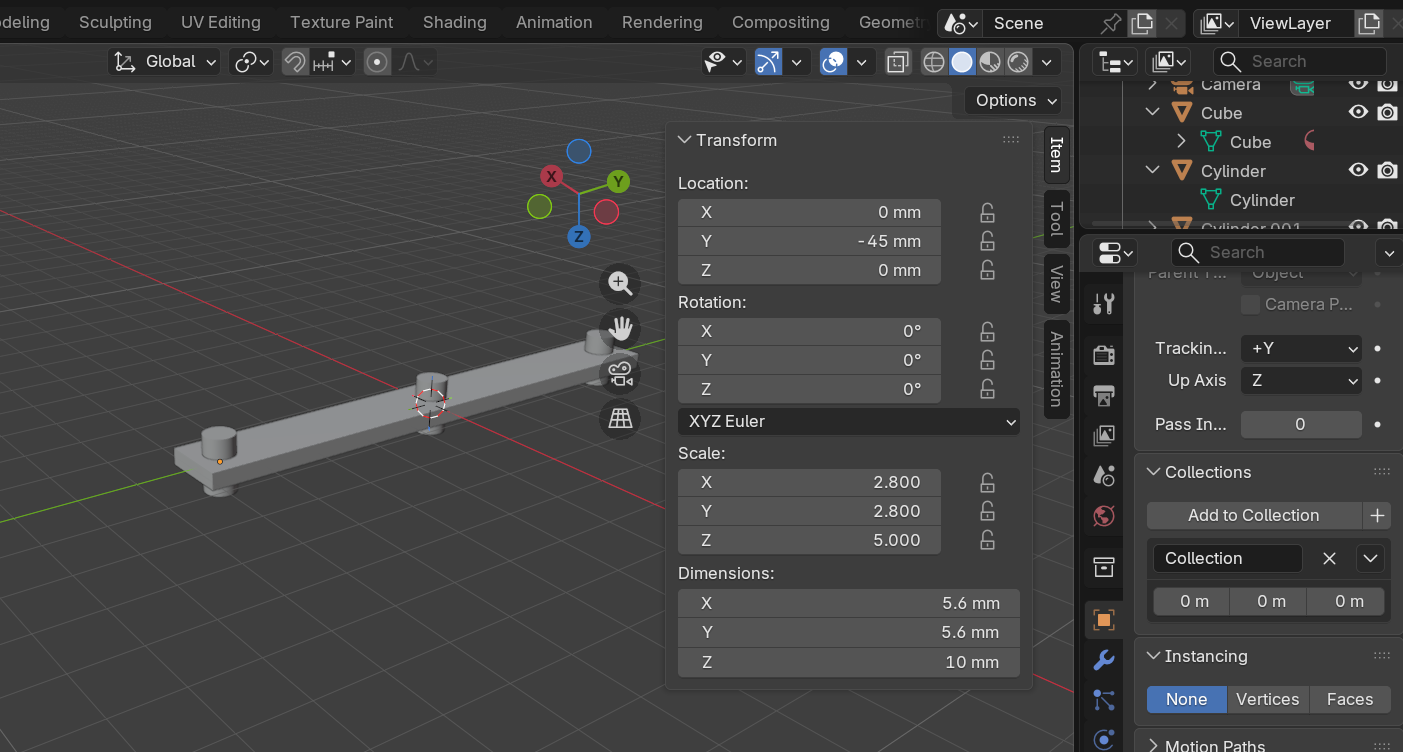Open the Options dropdown in viewport
The width and height of the screenshot is (1403, 752).
click(1013, 100)
